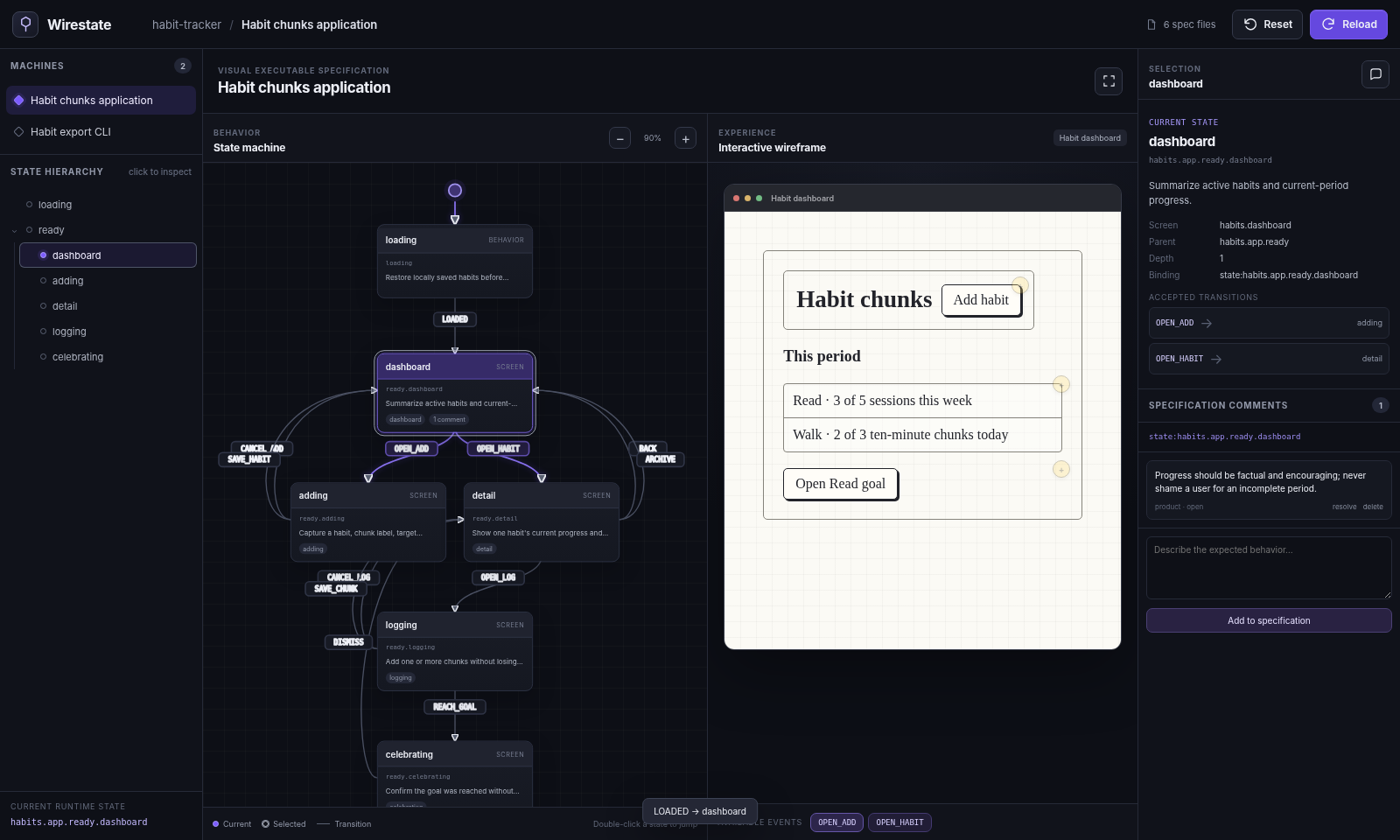Collapse the ready state group
Image resolution: width=1400 pixels, height=840 pixels.
click(x=14, y=231)
